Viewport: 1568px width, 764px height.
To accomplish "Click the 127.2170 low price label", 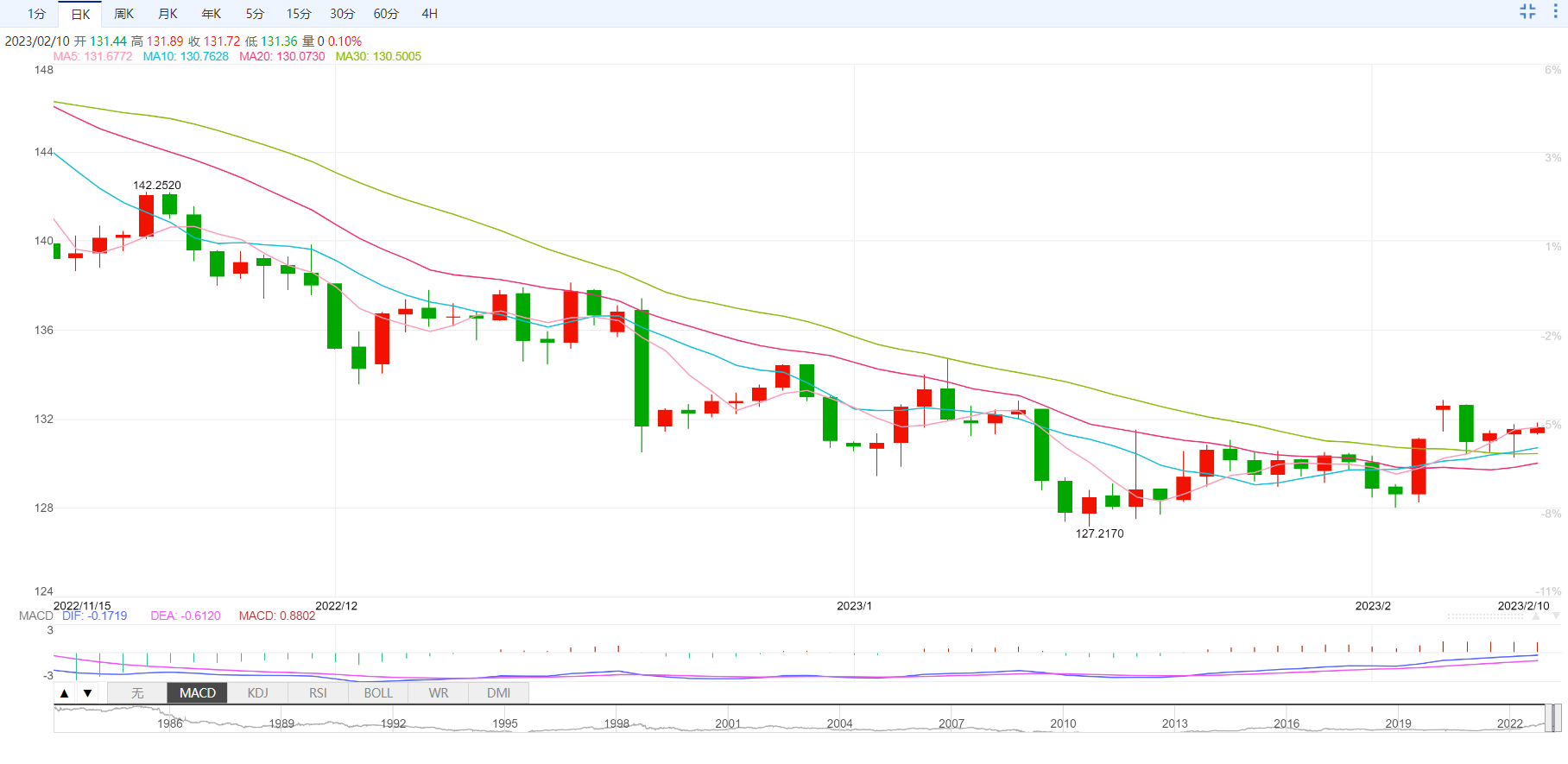I will [1099, 534].
